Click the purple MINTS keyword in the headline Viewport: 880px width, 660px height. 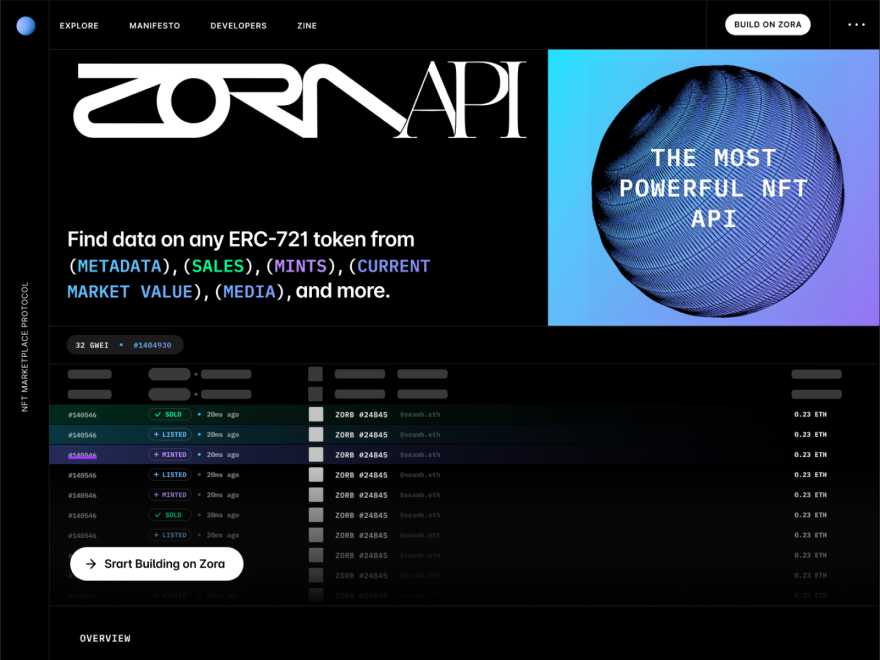(x=301, y=266)
